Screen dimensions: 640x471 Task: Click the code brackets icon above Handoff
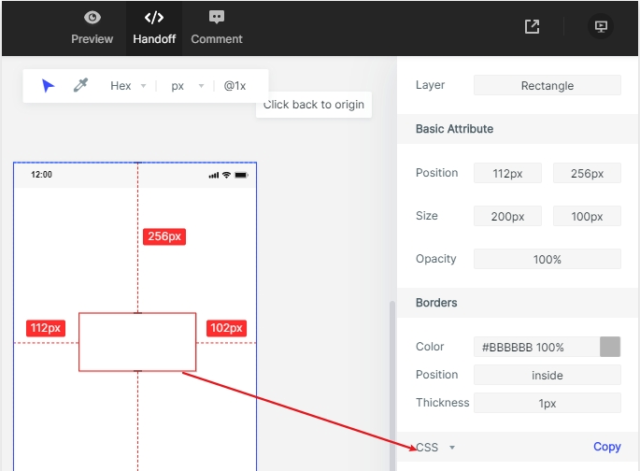[x=154, y=17]
